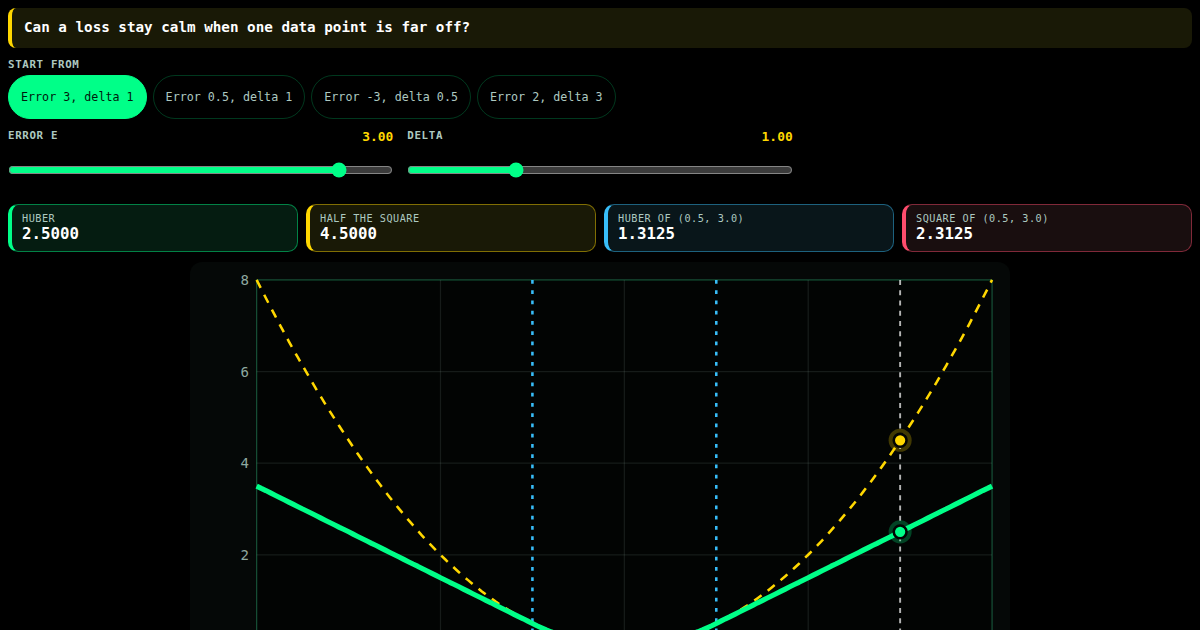Click the Delta value 1.00
This screenshot has height=630, width=1200.
point(777,137)
